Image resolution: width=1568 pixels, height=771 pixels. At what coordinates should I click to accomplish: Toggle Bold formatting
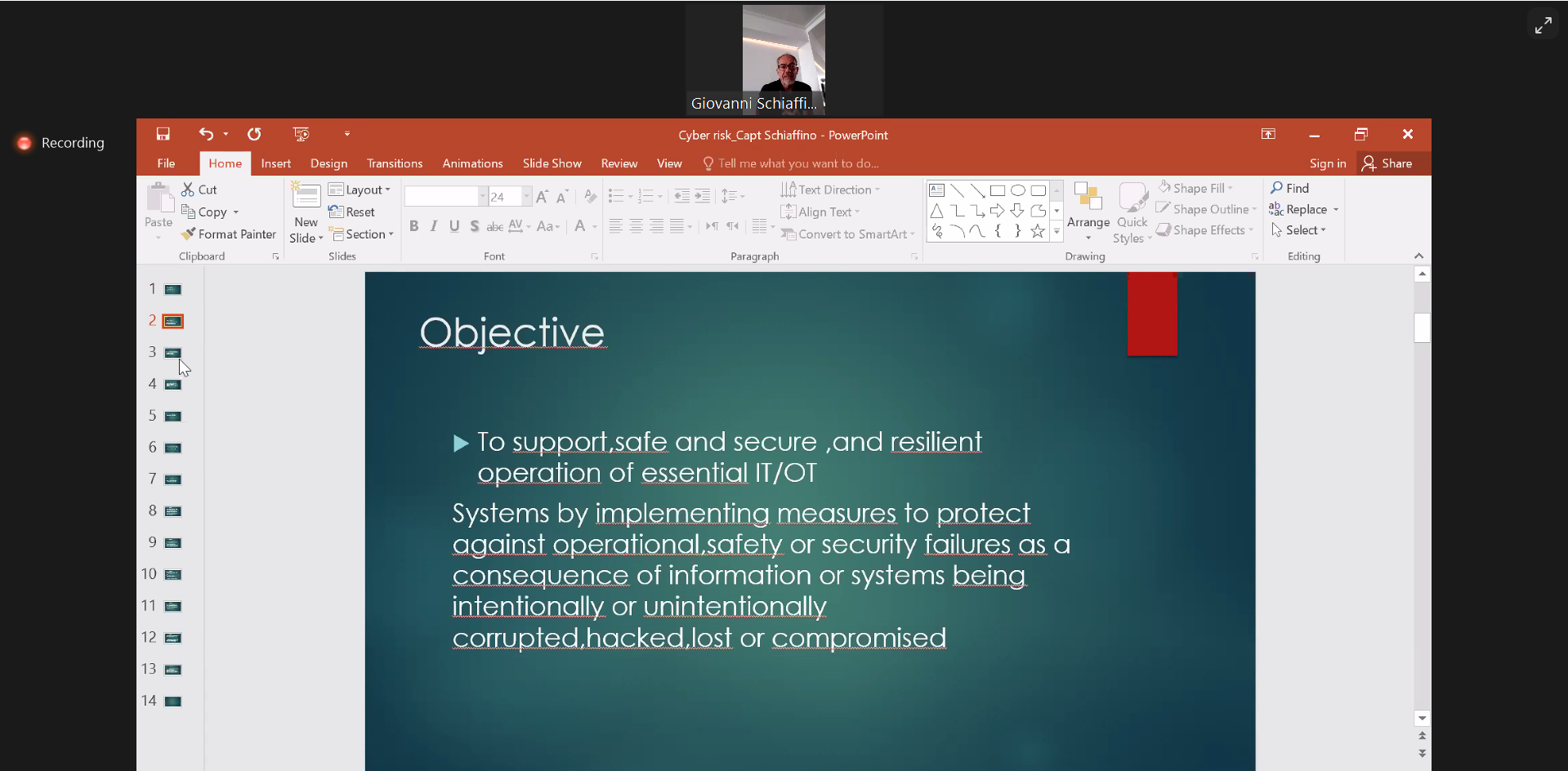pos(414,226)
